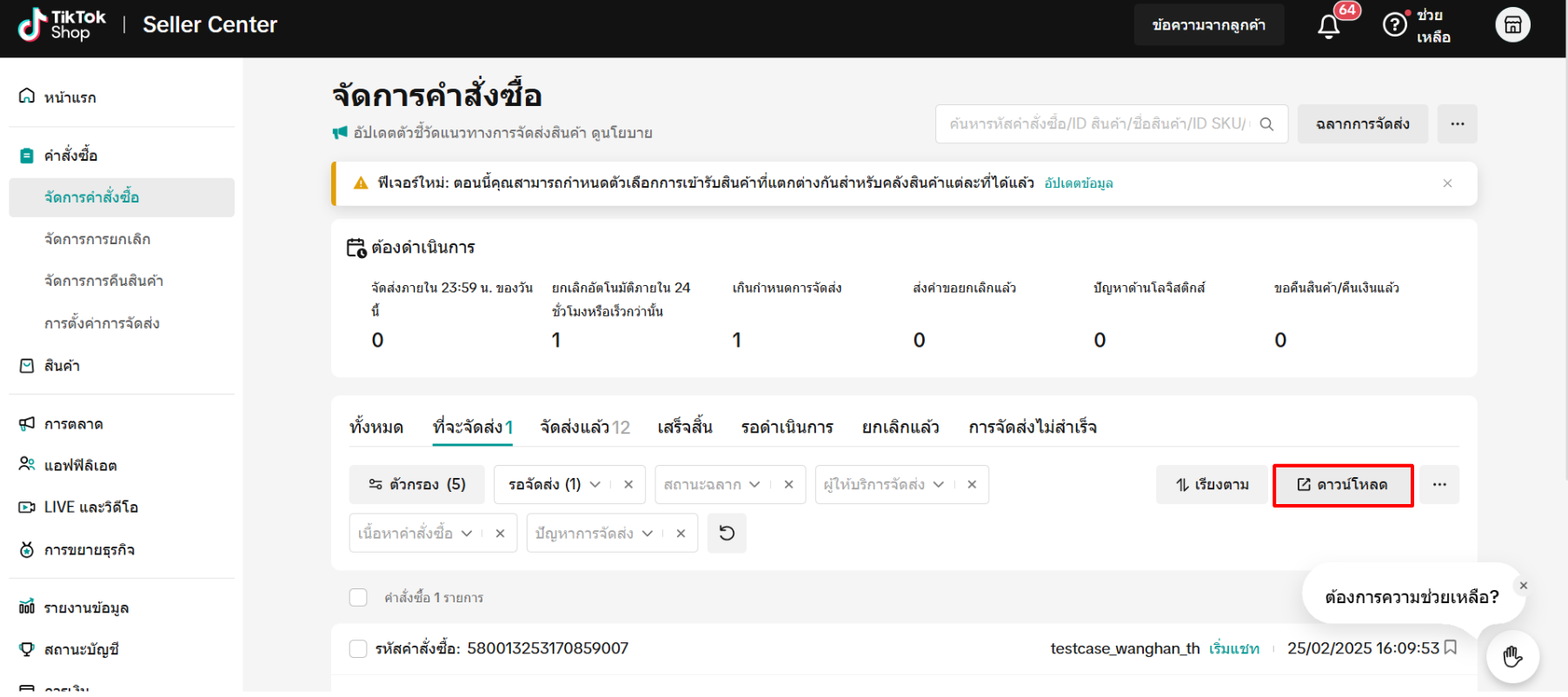The width and height of the screenshot is (1568, 697).
Task: Close the ต้องการความช่วยเหลือ help bubble
Action: [1523, 586]
